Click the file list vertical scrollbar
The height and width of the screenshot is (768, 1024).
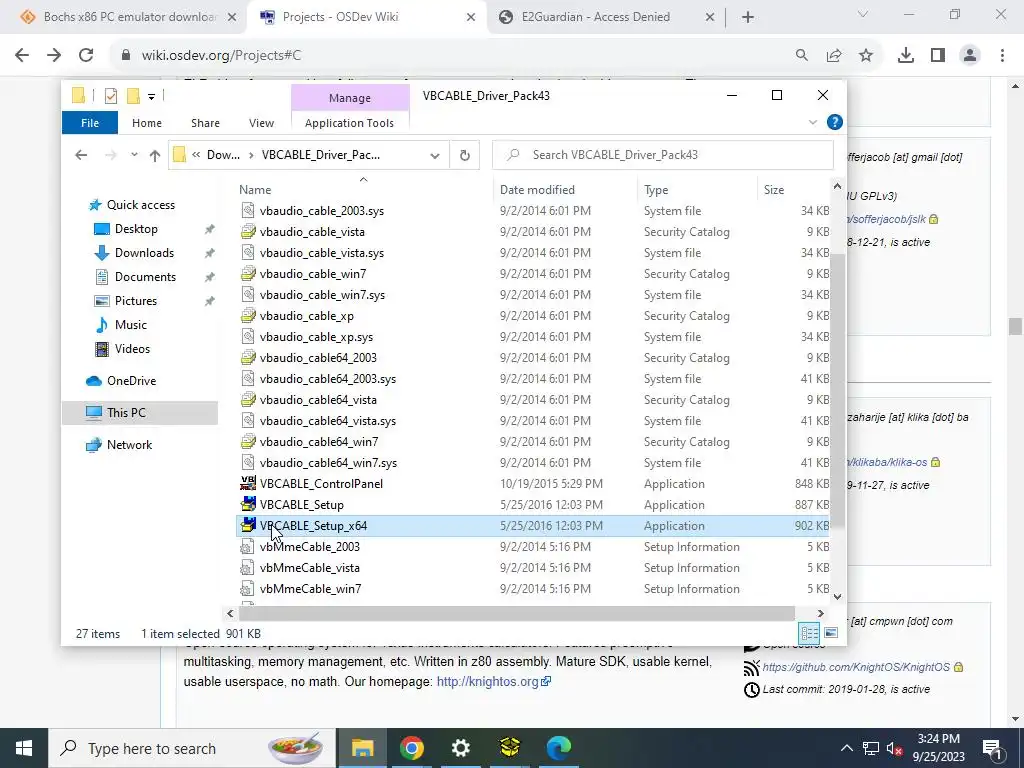[x=837, y=389]
